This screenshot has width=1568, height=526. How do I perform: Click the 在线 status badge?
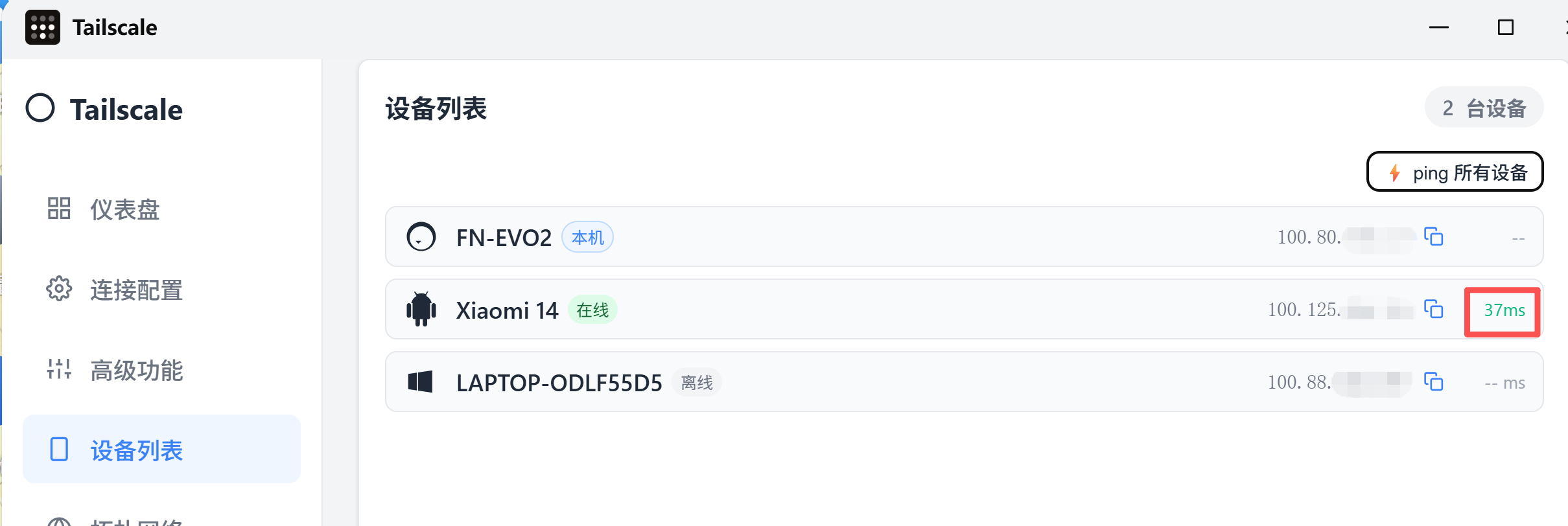(592, 310)
